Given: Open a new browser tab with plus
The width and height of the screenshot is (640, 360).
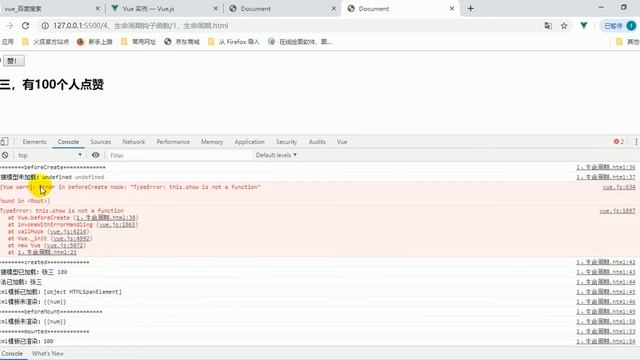Looking at the screenshot, I should (x=471, y=9).
